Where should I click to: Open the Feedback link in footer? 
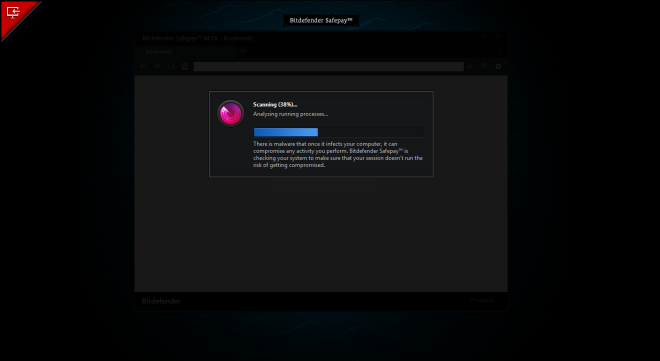click(x=482, y=300)
